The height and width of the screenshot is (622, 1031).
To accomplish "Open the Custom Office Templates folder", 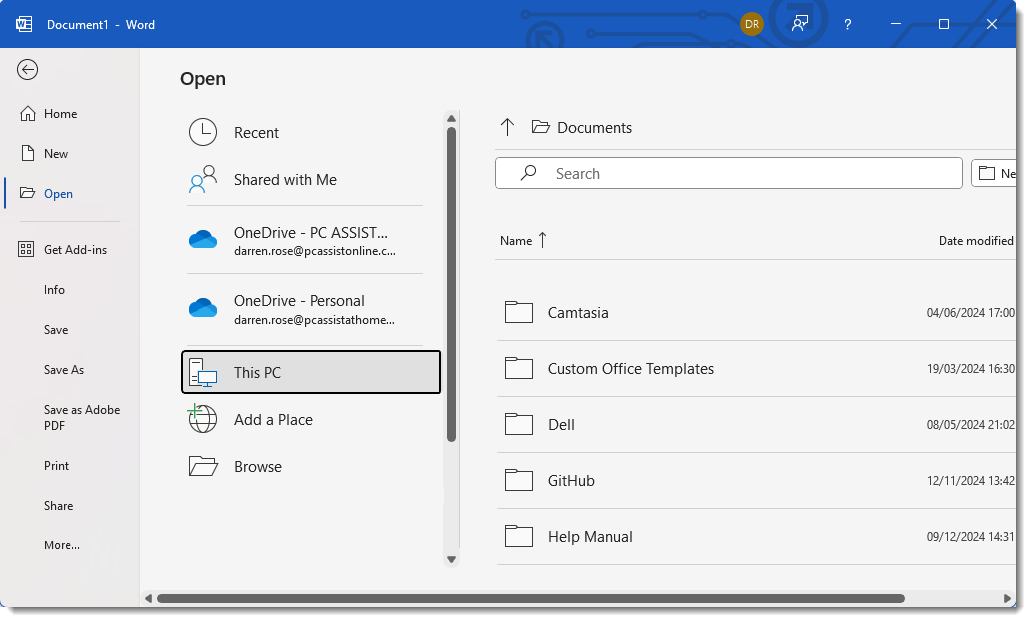I will point(756,369).
